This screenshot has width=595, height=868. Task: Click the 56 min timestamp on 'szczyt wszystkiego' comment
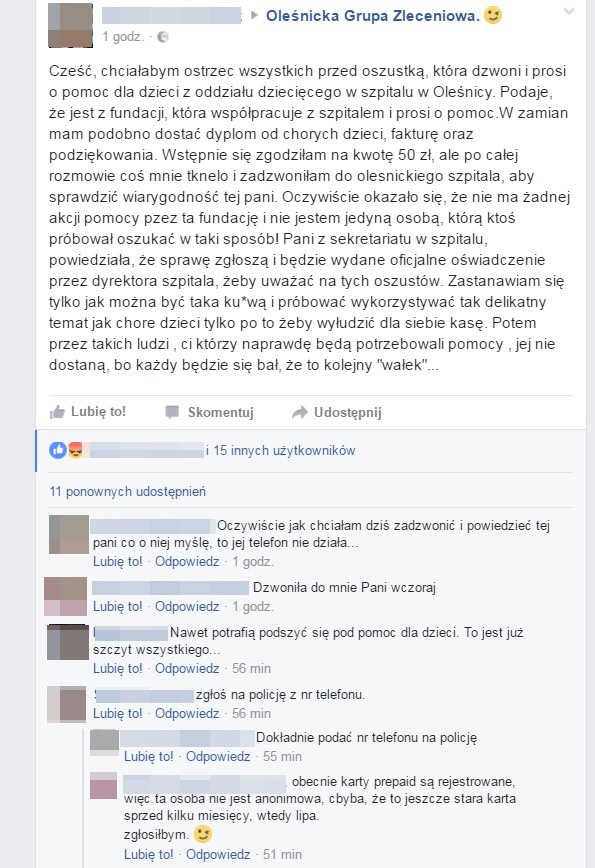tap(251, 669)
